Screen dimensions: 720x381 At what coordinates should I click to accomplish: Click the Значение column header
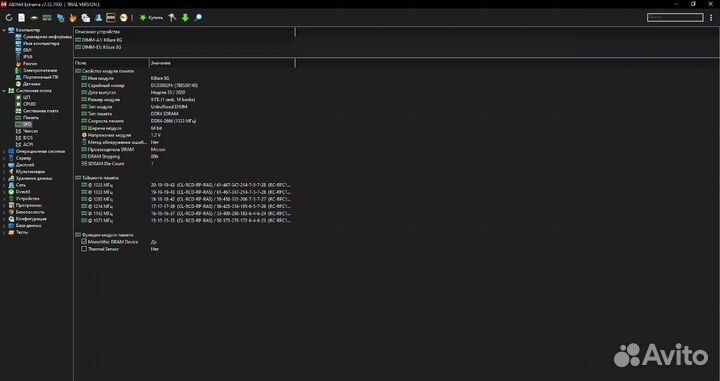[222, 63]
